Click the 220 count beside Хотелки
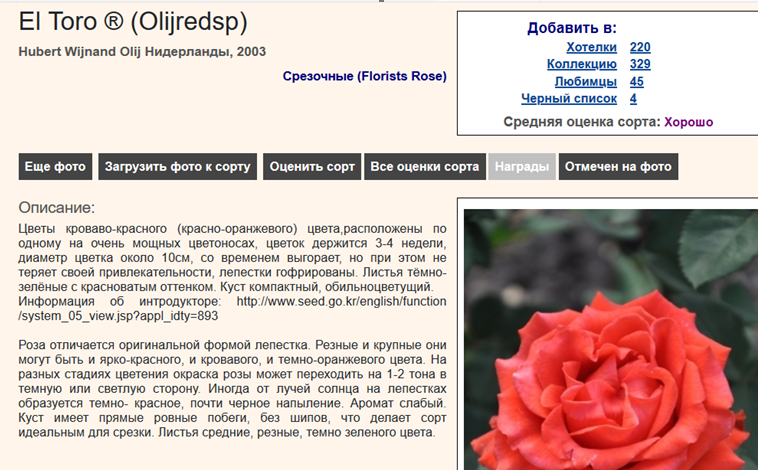This screenshot has width=758, height=470. [640, 47]
